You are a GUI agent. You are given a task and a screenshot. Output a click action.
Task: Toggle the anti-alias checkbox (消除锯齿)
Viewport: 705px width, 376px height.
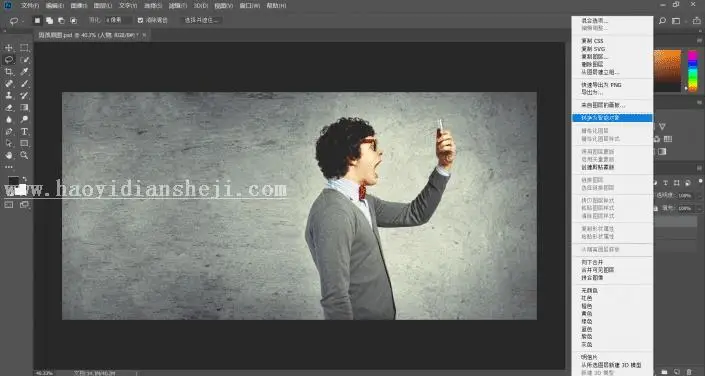(140, 20)
